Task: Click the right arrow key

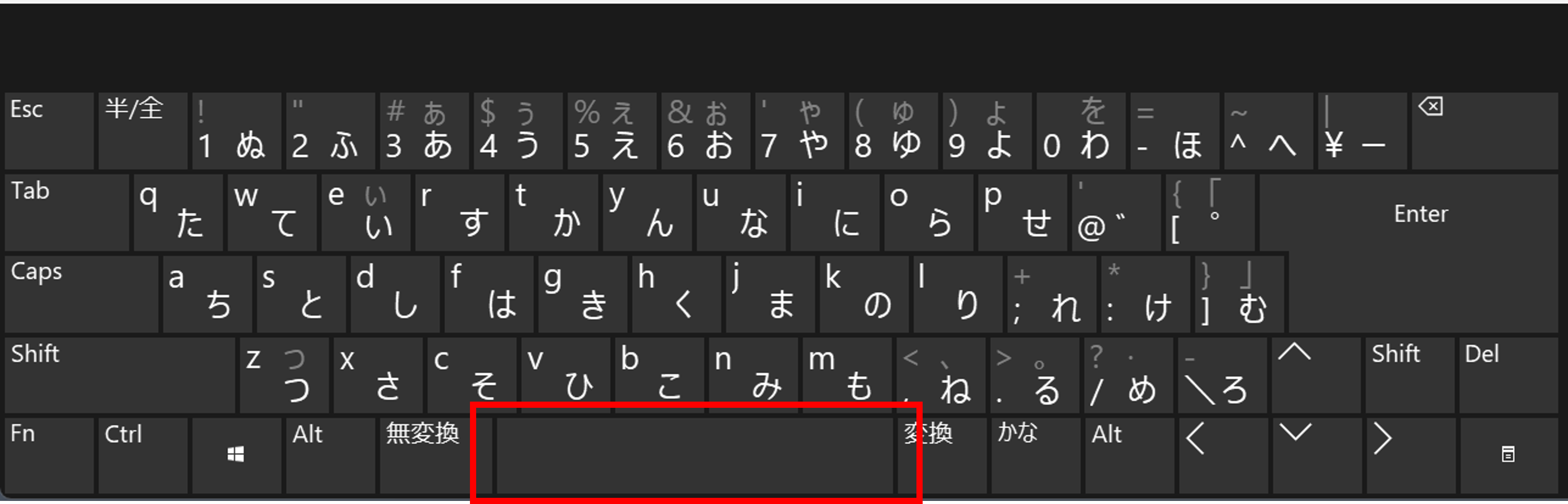Action: tap(1410, 456)
